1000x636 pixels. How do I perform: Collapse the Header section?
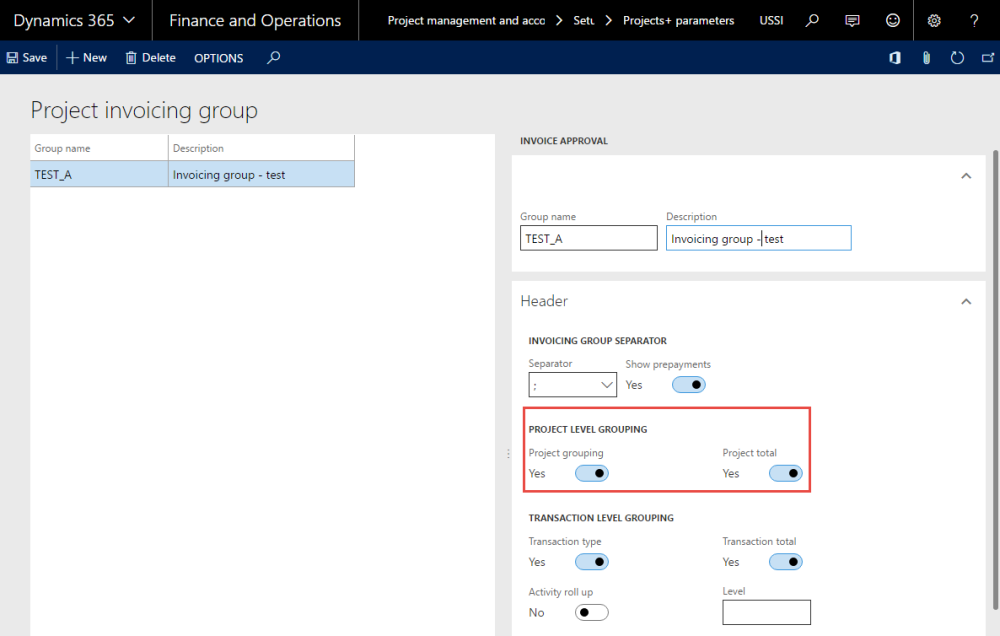pos(965,301)
